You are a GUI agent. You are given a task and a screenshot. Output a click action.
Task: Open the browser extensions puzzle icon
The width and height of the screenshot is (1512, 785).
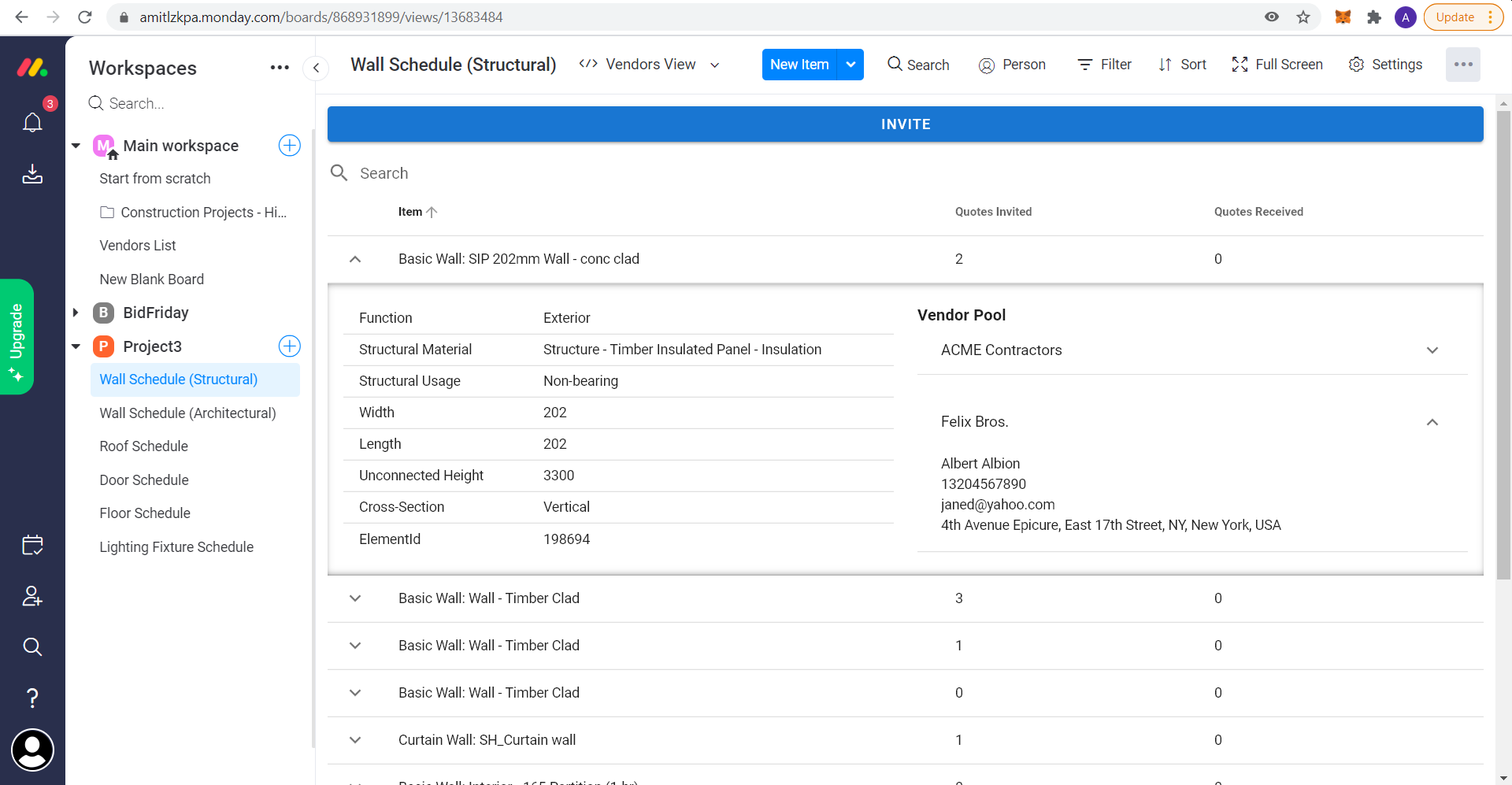1374,17
